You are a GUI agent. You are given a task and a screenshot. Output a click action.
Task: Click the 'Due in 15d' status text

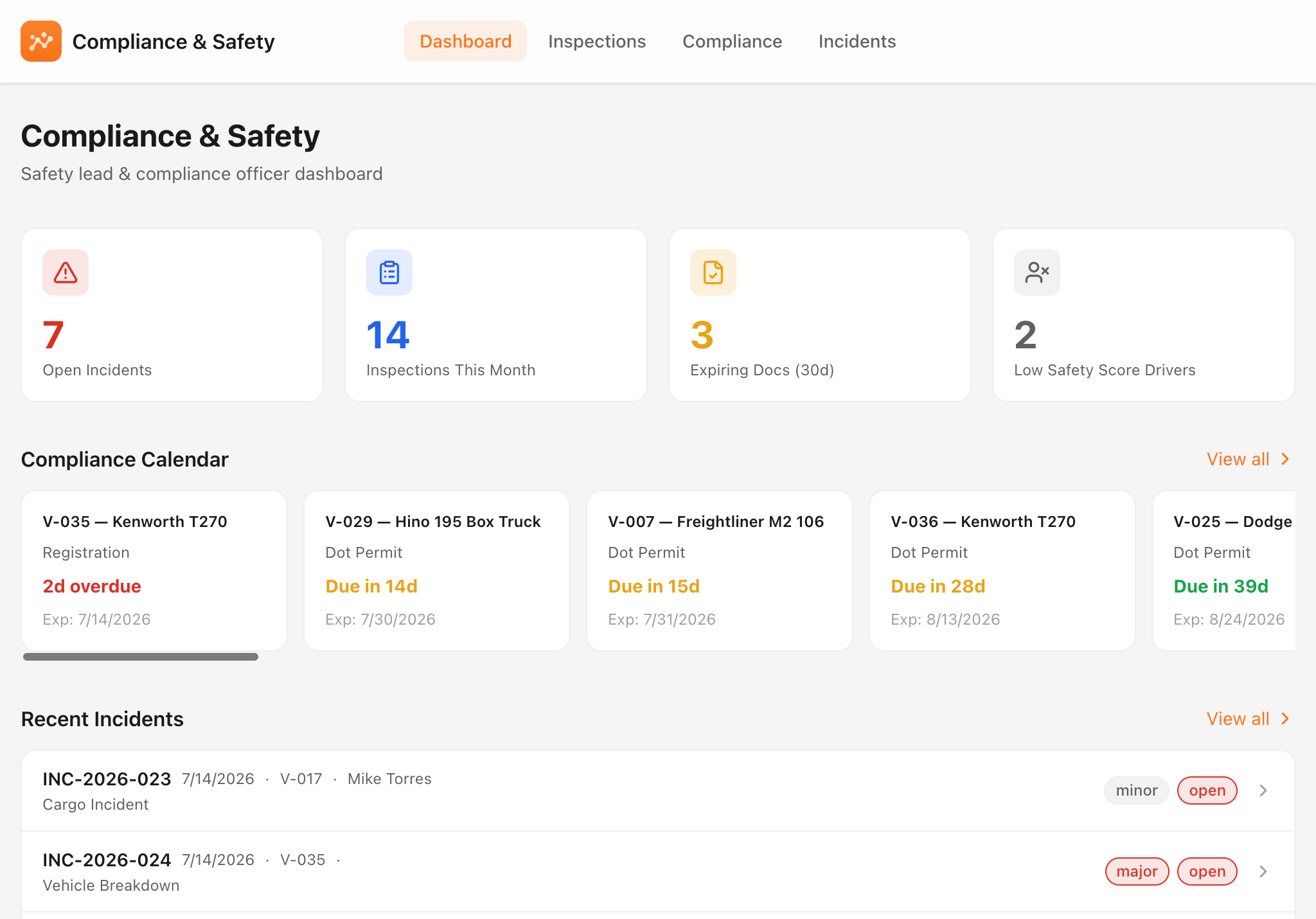pyautogui.click(x=654, y=586)
